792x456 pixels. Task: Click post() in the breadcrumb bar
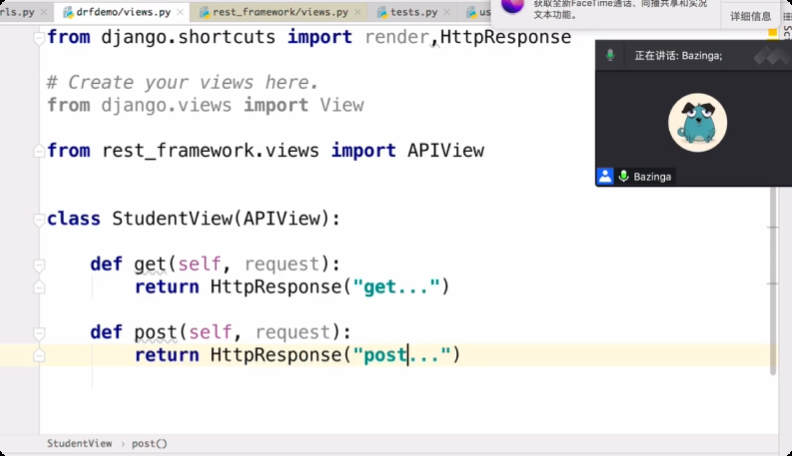pos(149,443)
